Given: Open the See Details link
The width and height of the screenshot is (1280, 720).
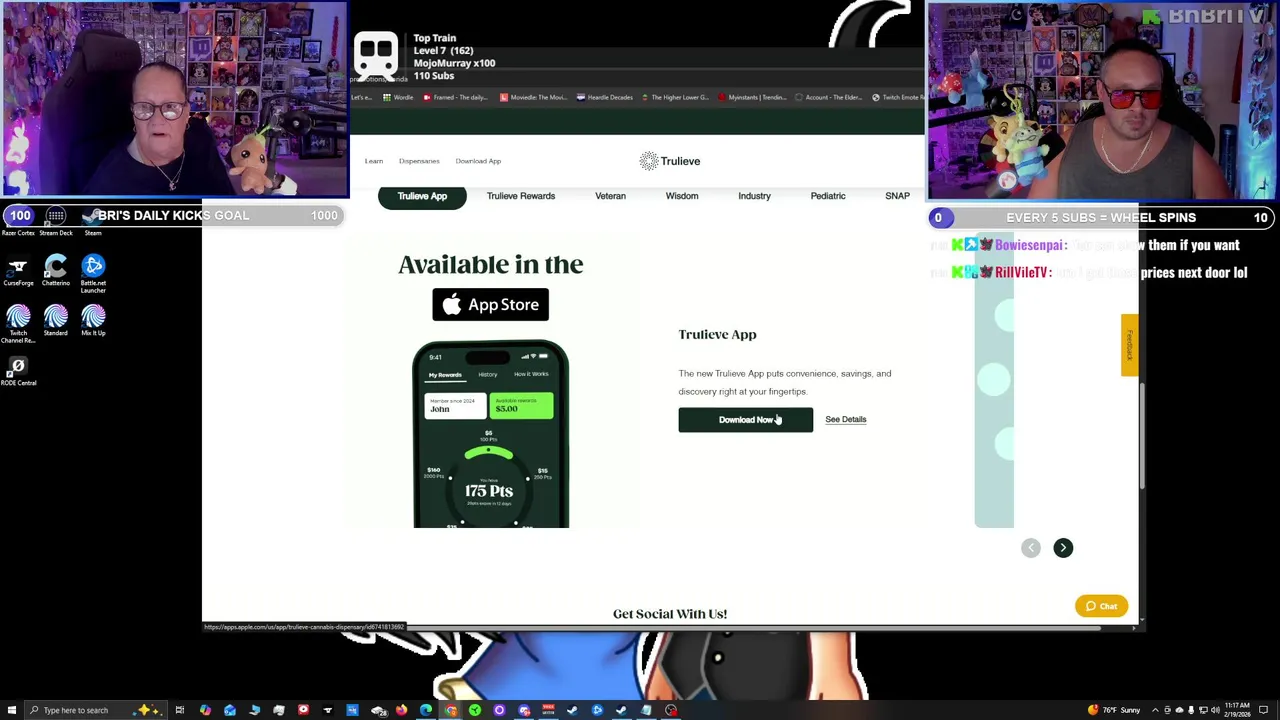Looking at the screenshot, I should coord(846,420).
